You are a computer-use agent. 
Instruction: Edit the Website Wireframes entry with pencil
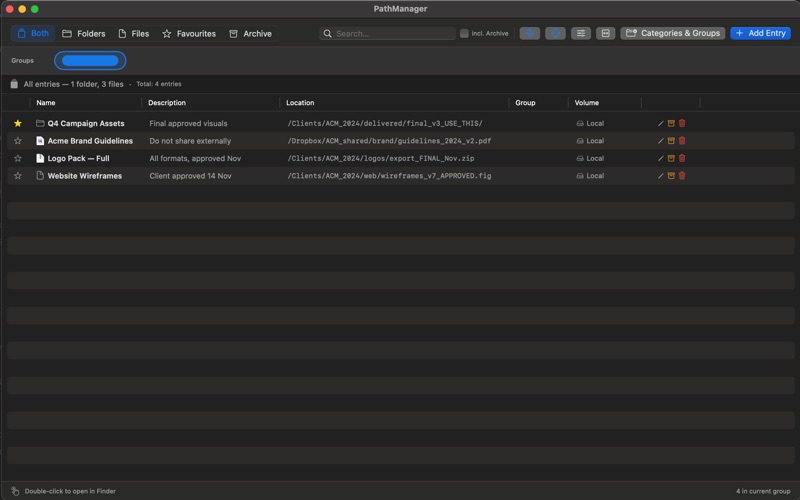(661, 176)
